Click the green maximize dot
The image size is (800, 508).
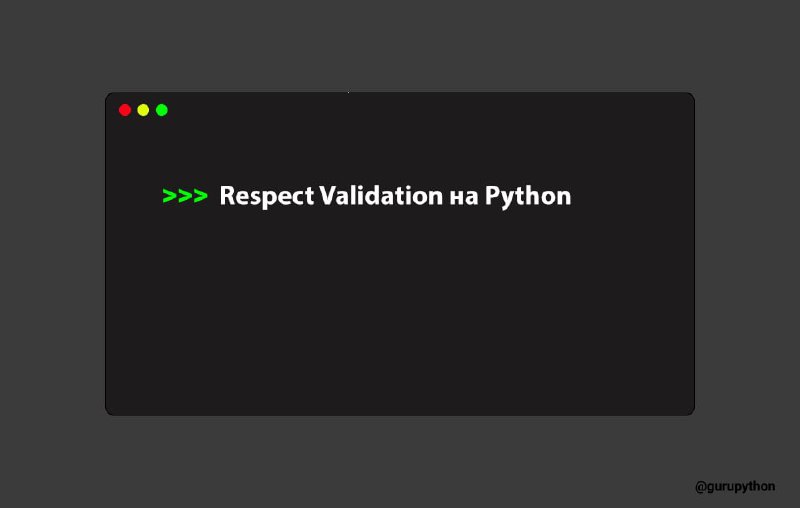pyautogui.click(x=162, y=110)
